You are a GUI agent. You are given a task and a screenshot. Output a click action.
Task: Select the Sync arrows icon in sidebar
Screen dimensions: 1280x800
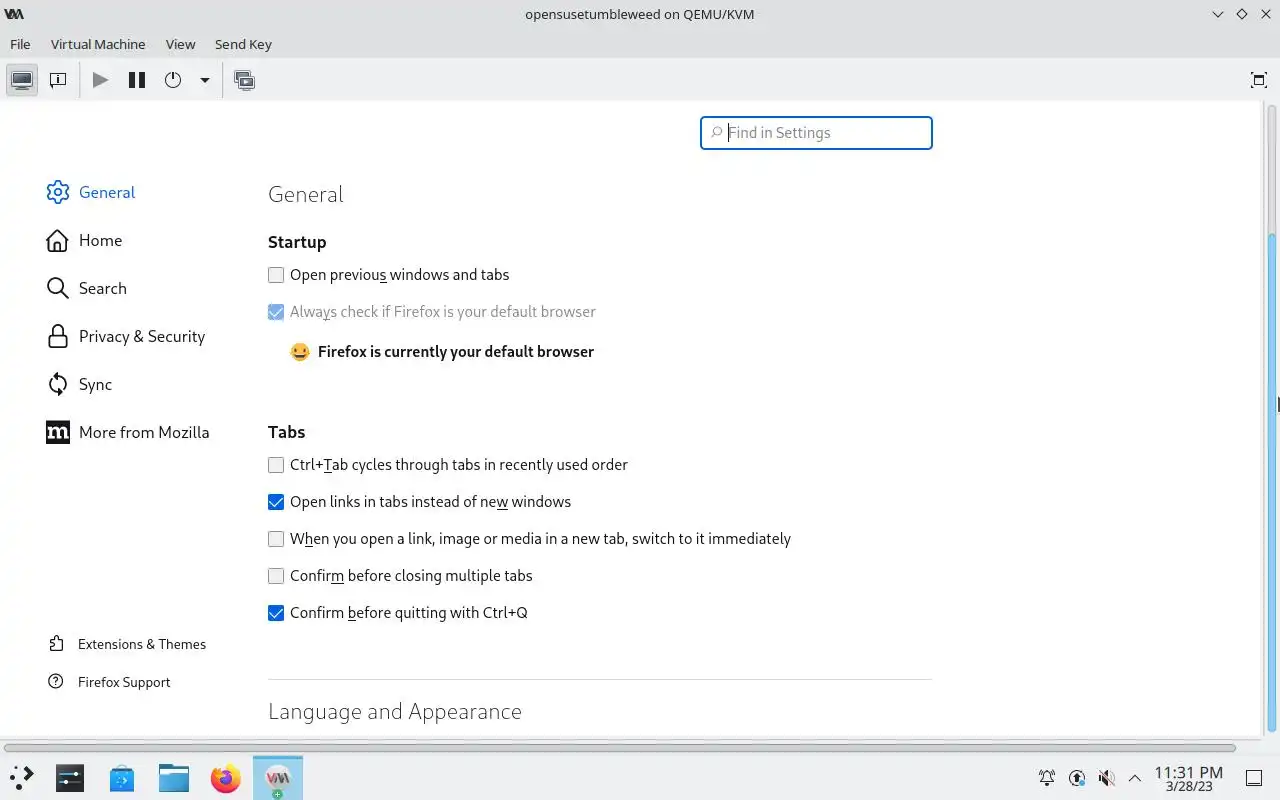[58, 384]
